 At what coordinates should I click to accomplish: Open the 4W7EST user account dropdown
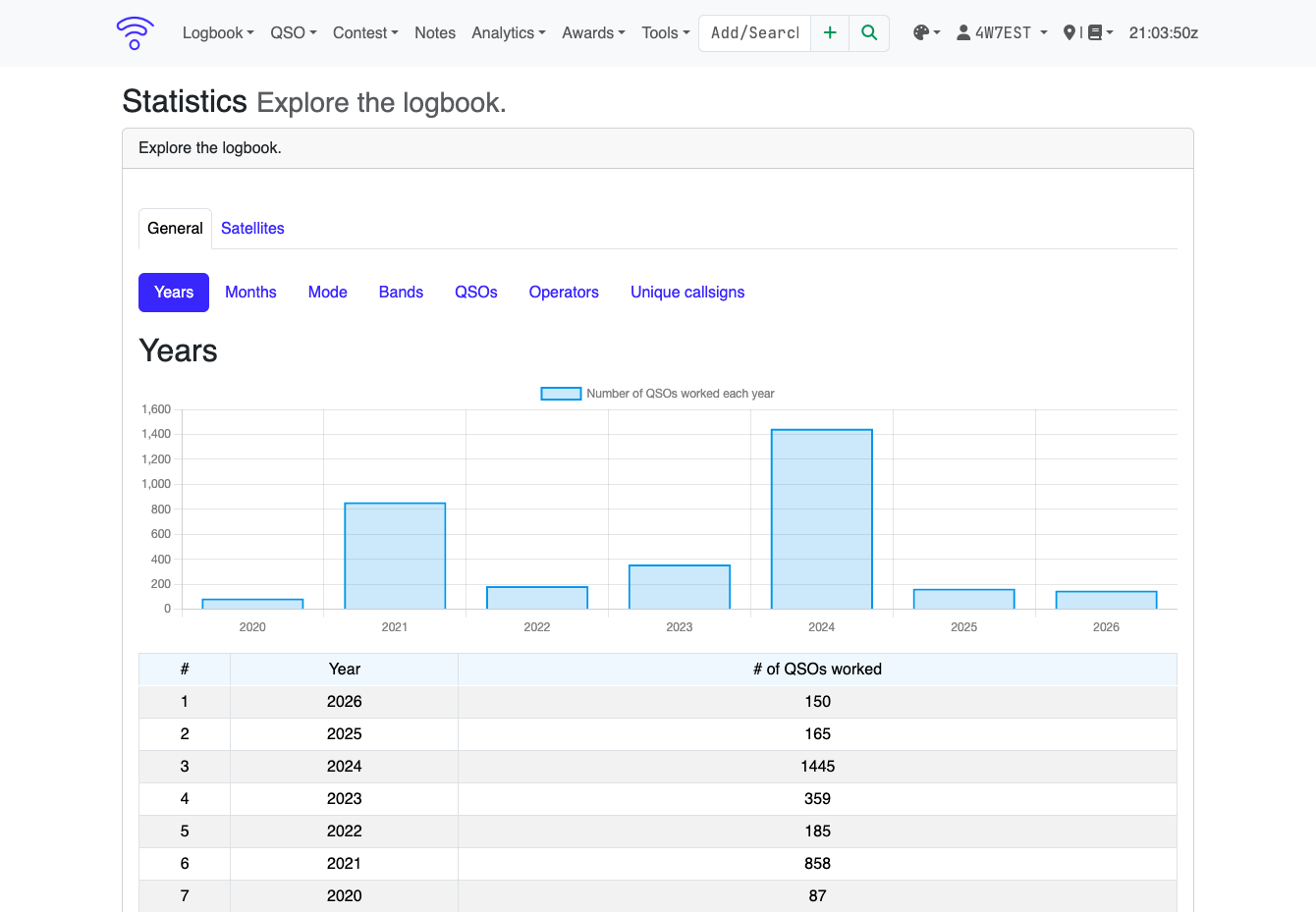pyautogui.click(x=1002, y=32)
